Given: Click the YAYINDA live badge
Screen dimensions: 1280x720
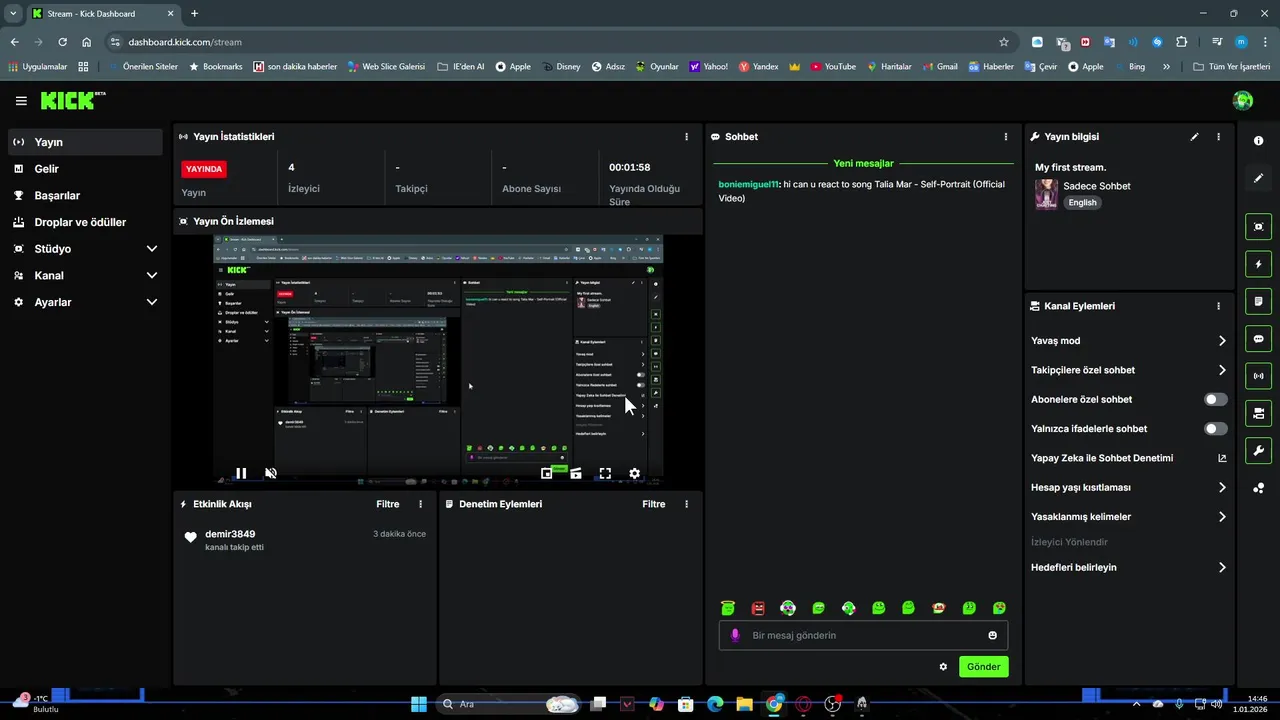Looking at the screenshot, I should point(204,169).
